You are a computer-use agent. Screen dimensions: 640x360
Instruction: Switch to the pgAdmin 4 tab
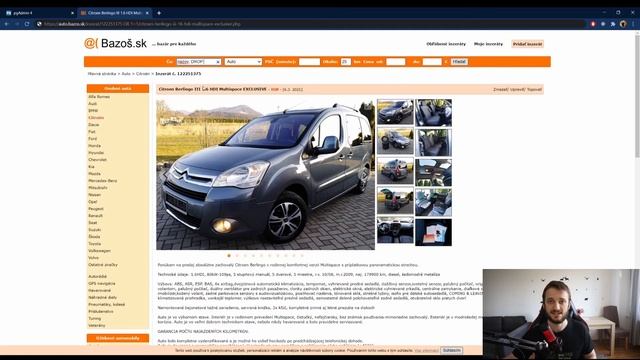(x=39, y=13)
